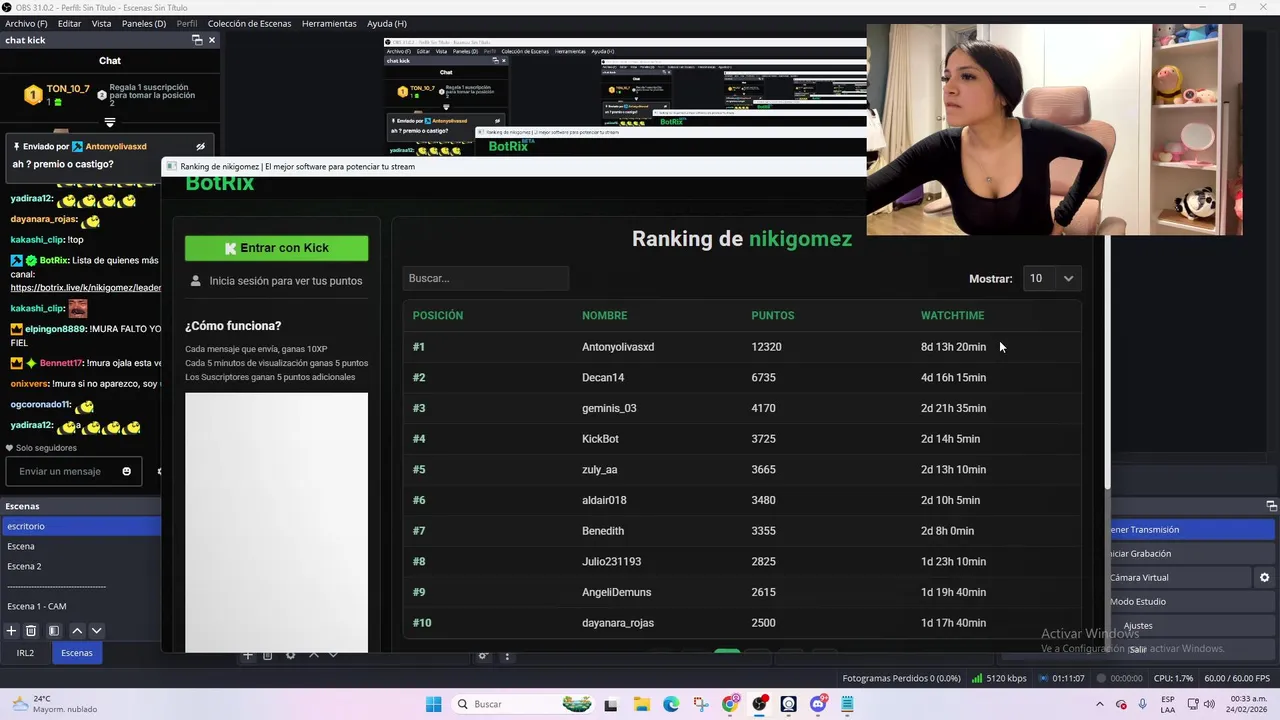This screenshot has height=720, width=1280.
Task: Open Discord in taskbar
Action: pyautogui.click(x=818, y=704)
